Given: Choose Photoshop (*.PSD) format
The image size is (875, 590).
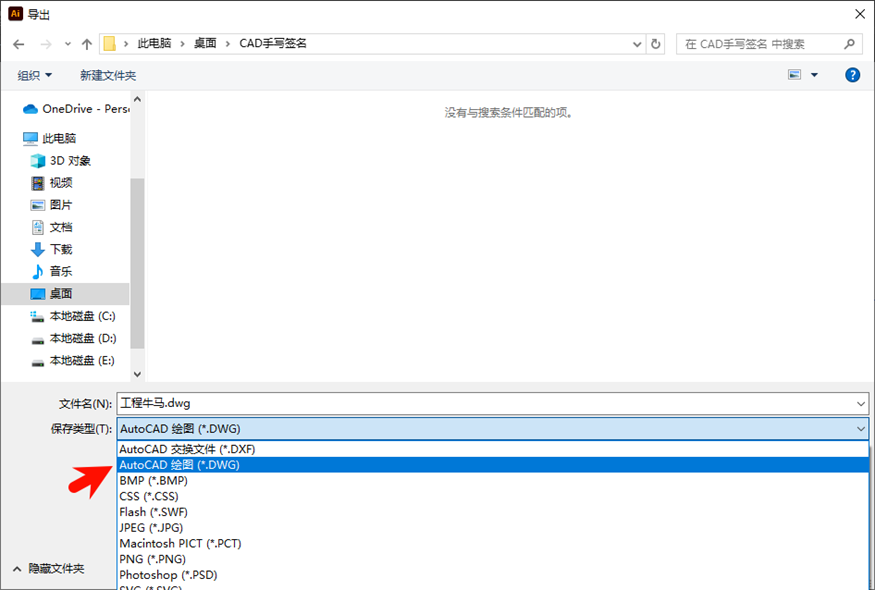Looking at the screenshot, I should 493,574.
